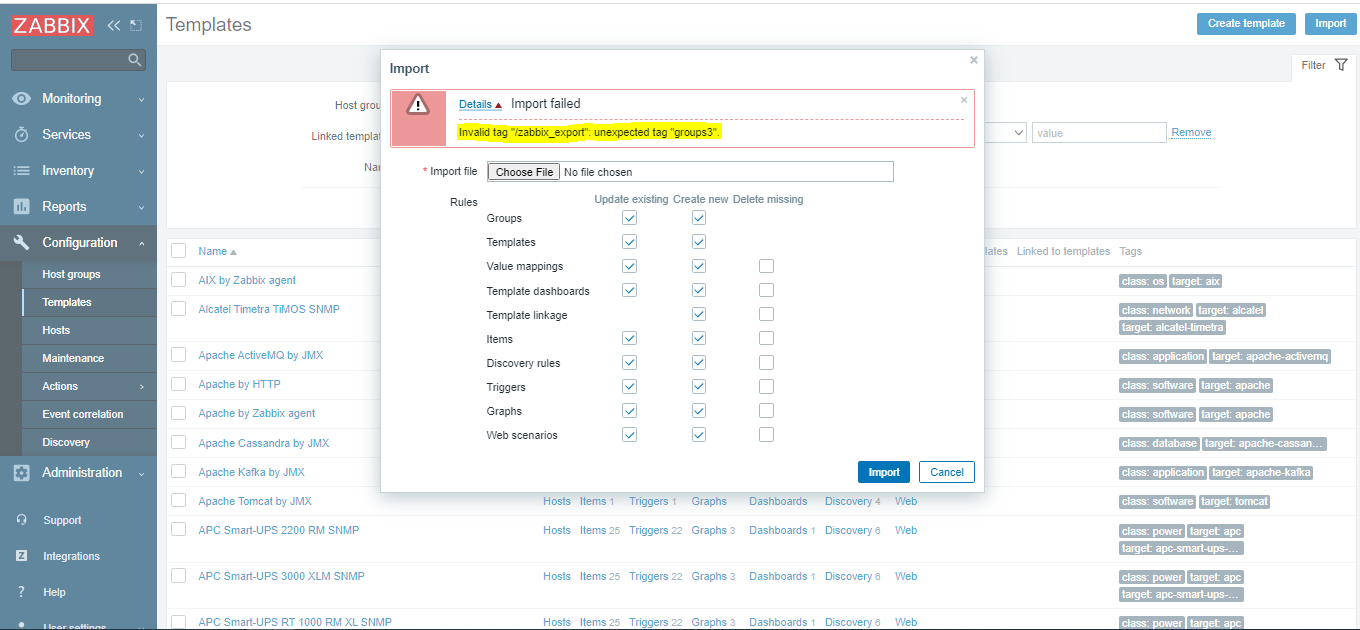Click the tag value input field
Viewport: 1360px width, 630px height.
point(1099,132)
